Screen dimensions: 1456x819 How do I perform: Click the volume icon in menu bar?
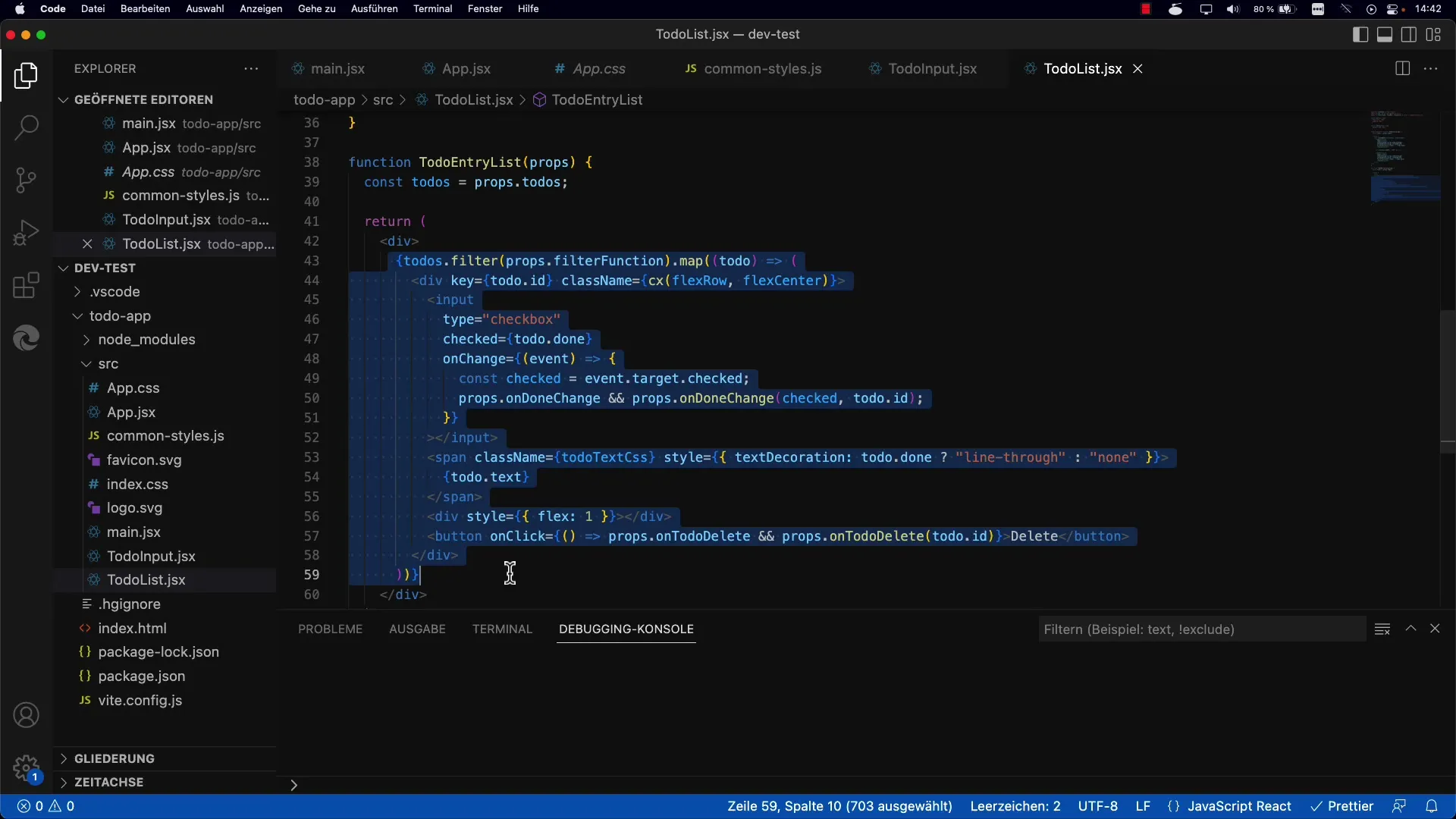[1233, 9]
